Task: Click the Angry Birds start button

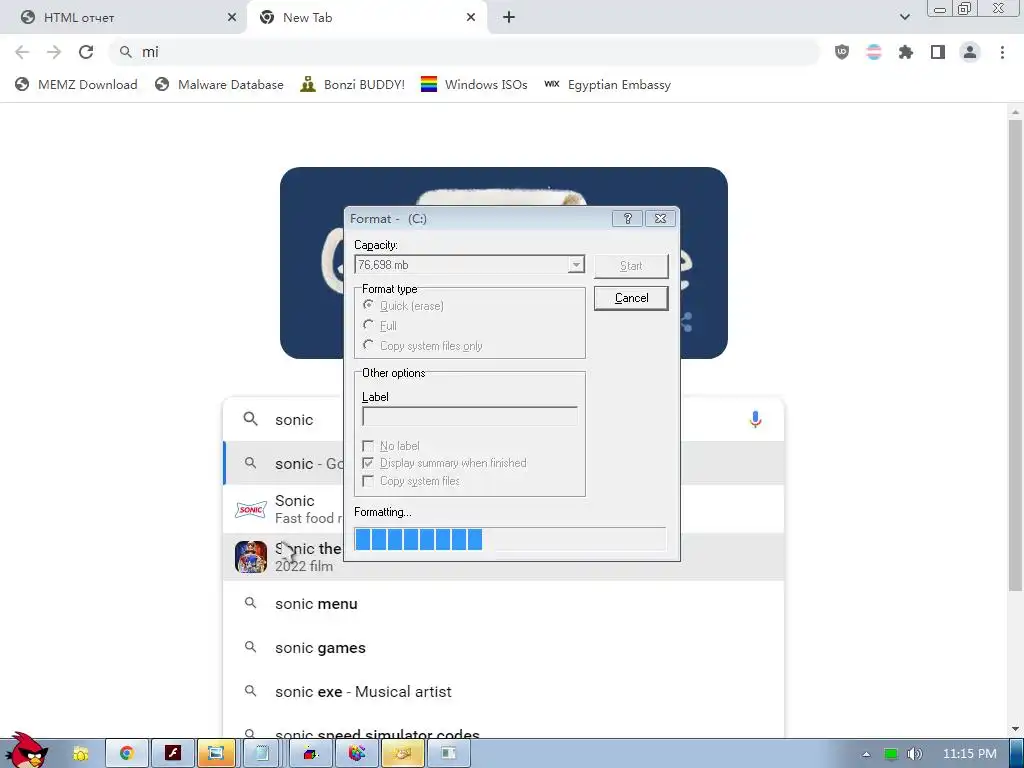Action: coord(25,751)
